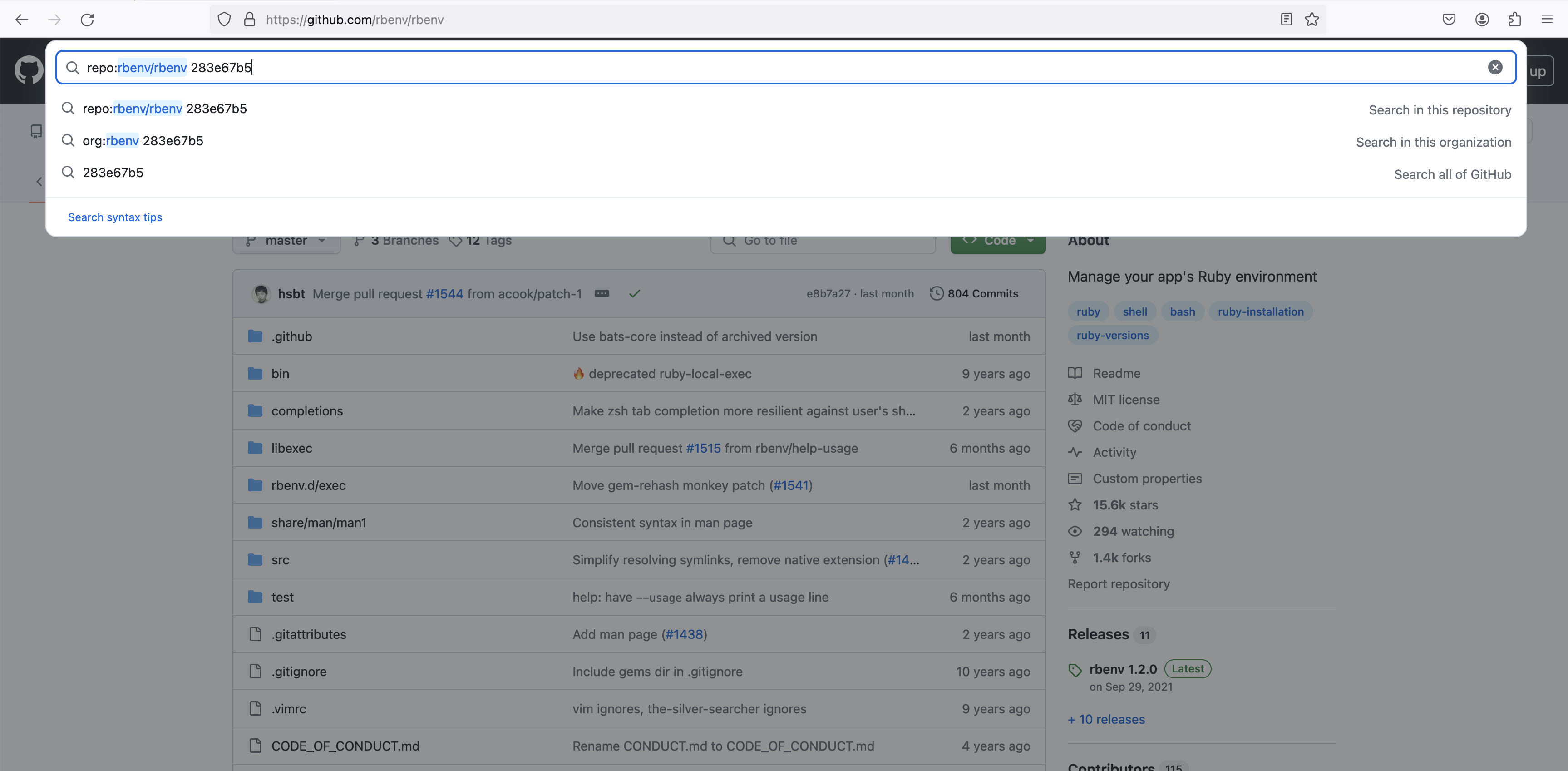Open the libexec folder

tap(291, 448)
